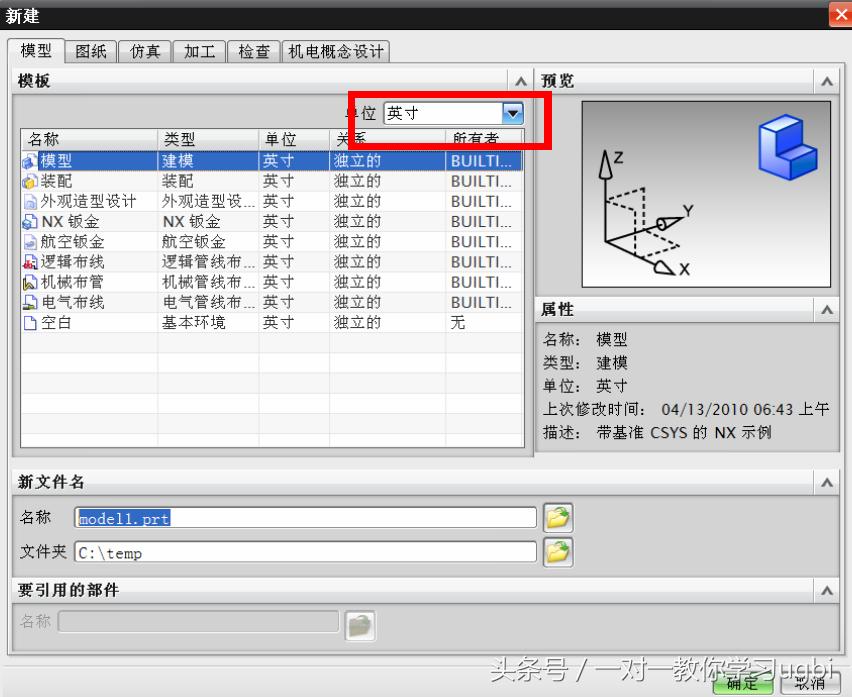
Task: Select the 外观造型设计 template icon
Action: (x=30, y=201)
